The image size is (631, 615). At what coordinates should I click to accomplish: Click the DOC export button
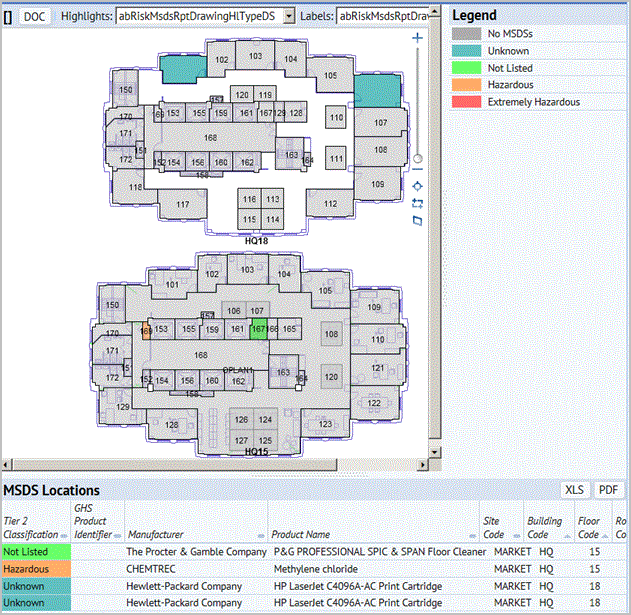tap(35, 16)
